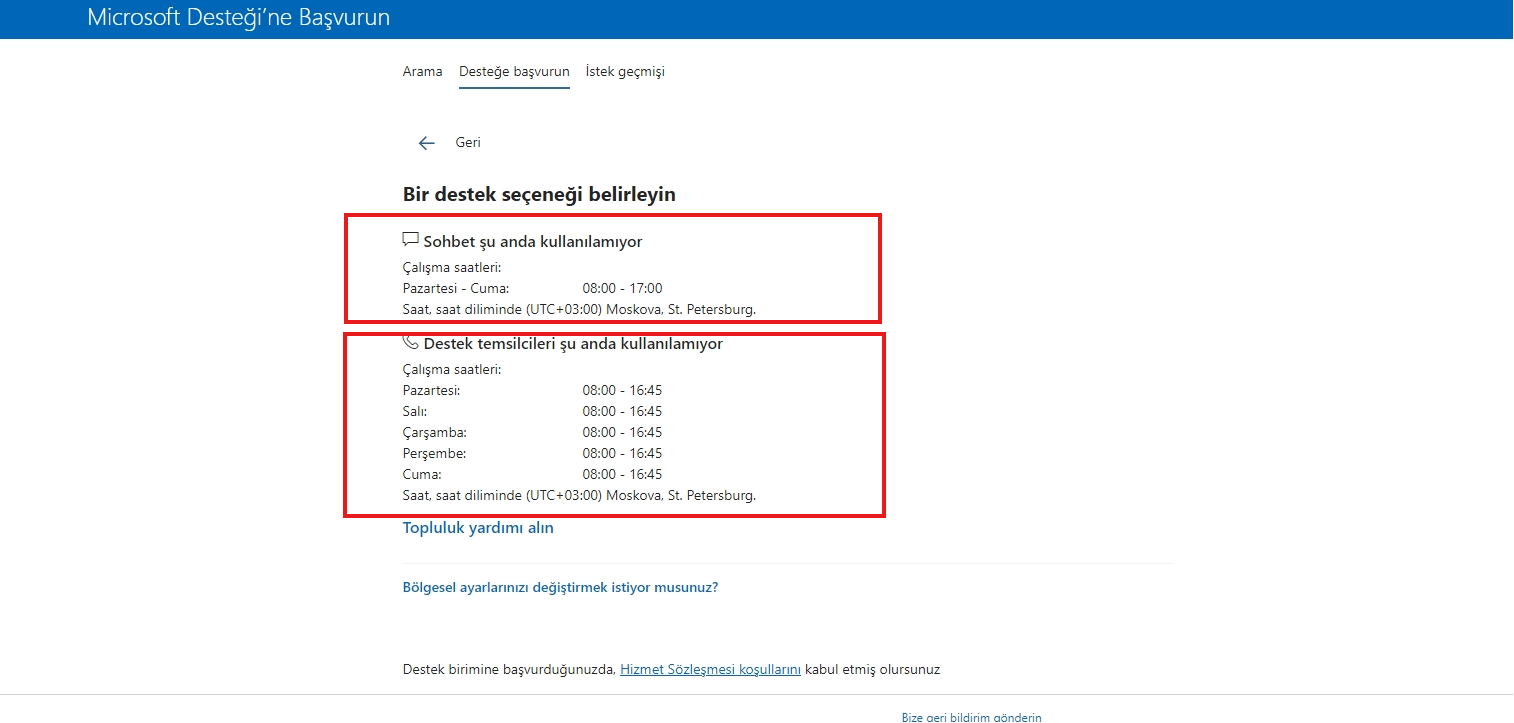Click the Cuma: day label
Viewport: 1514px width, 723px height.
422,475
